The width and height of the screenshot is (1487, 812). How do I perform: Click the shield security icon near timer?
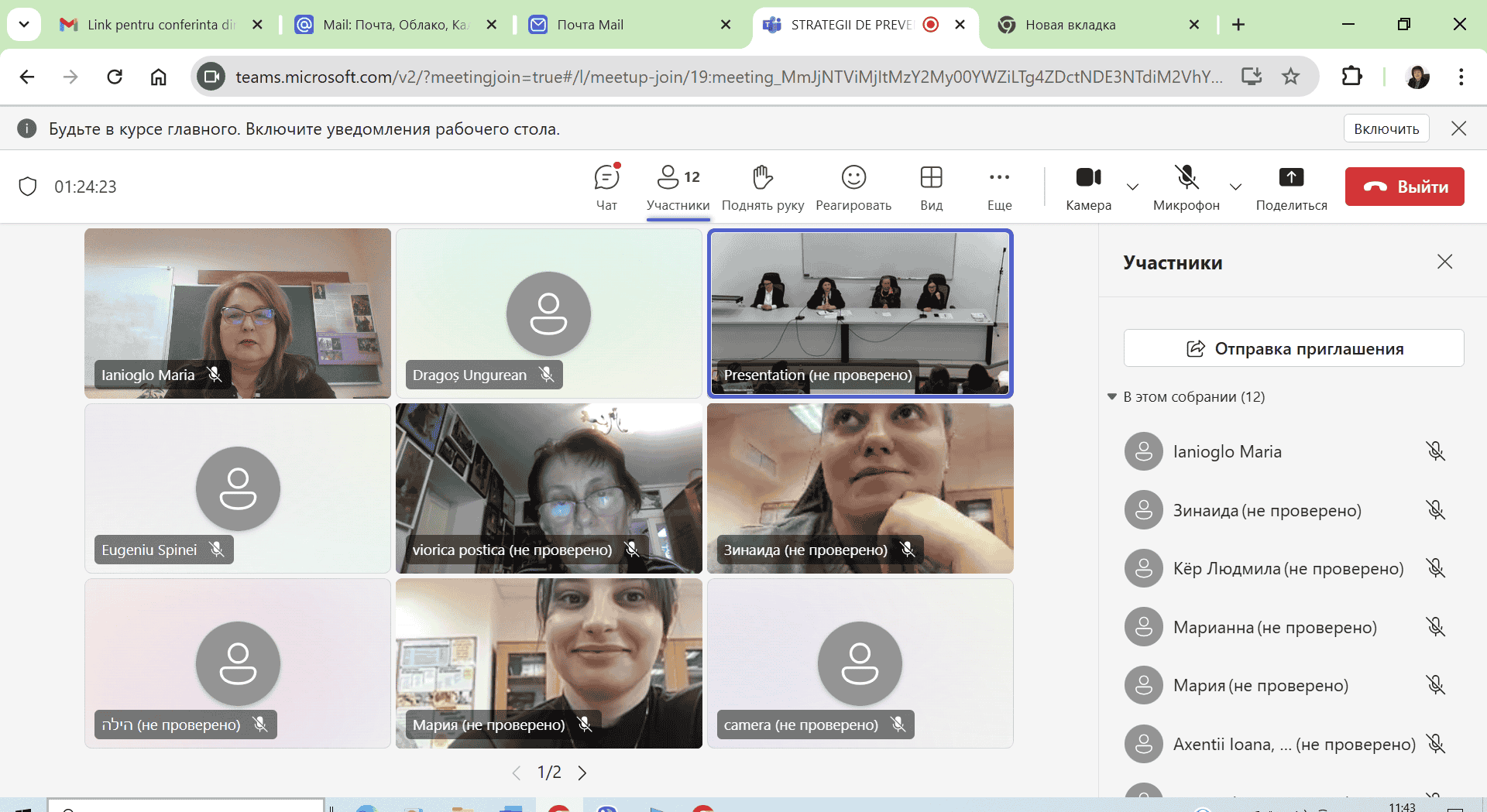click(x=28, y=187)
